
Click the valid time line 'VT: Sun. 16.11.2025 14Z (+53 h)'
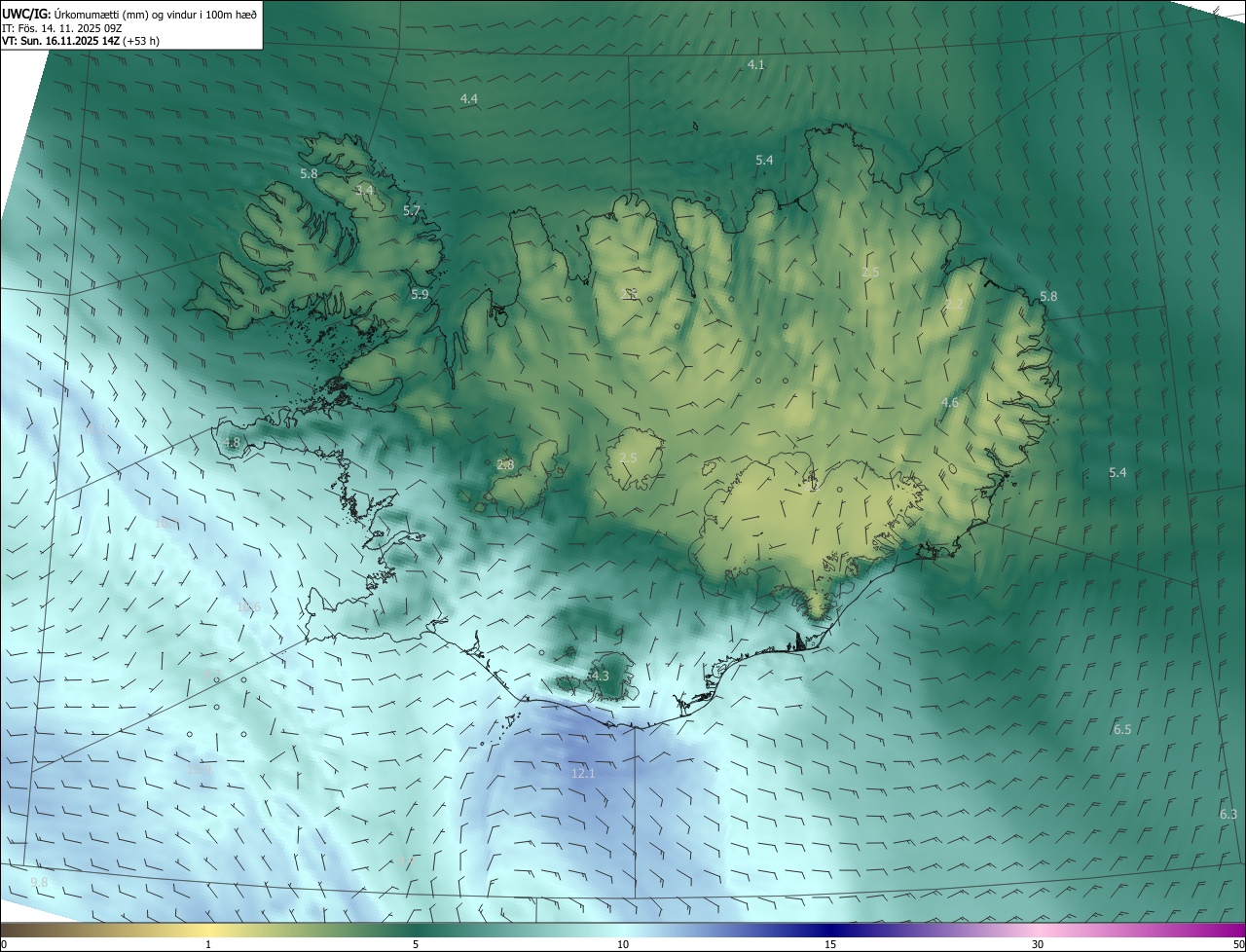pyautogui.click(x=81, y=42)
